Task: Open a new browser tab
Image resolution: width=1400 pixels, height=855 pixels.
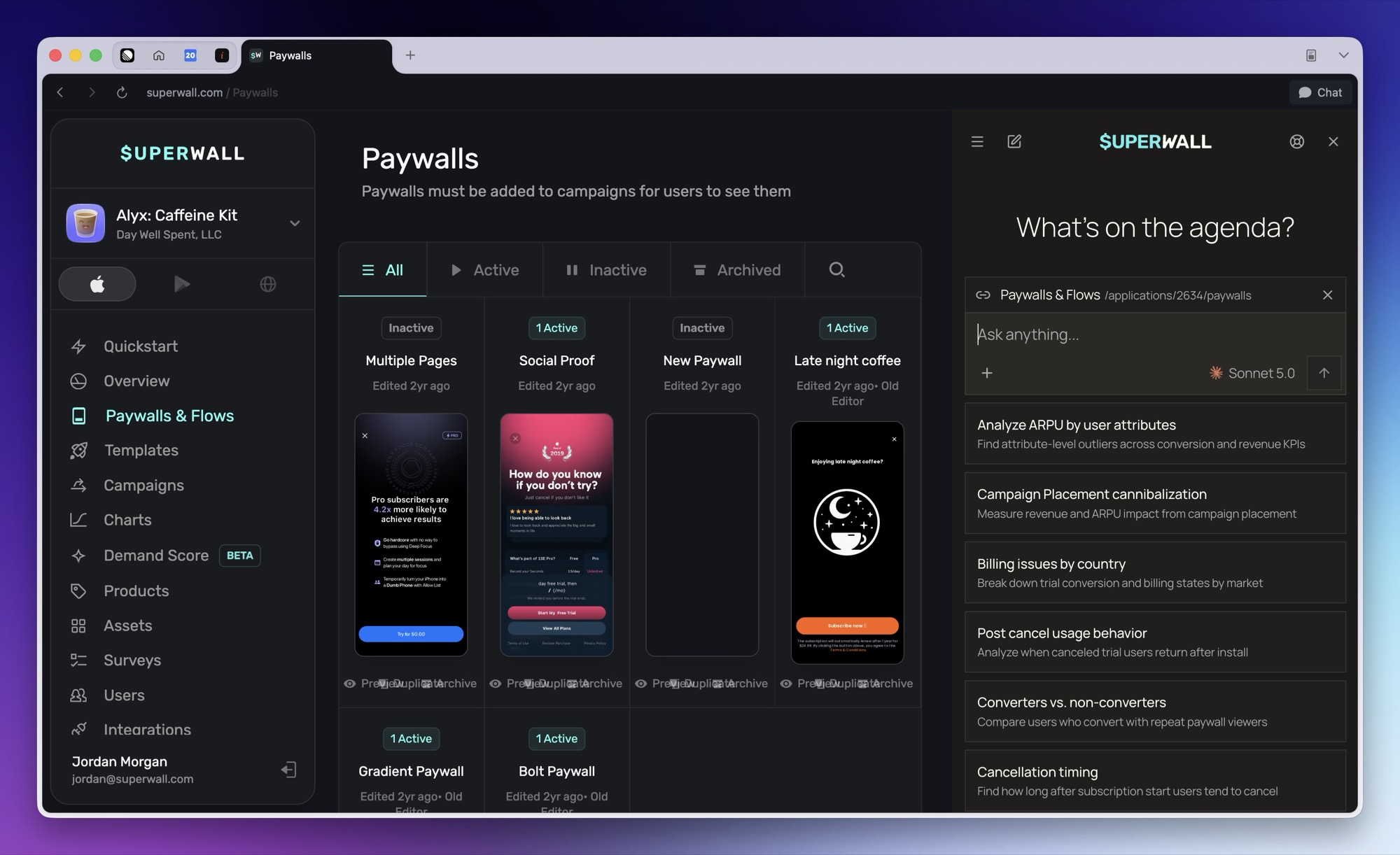Action: pos(410,55)
